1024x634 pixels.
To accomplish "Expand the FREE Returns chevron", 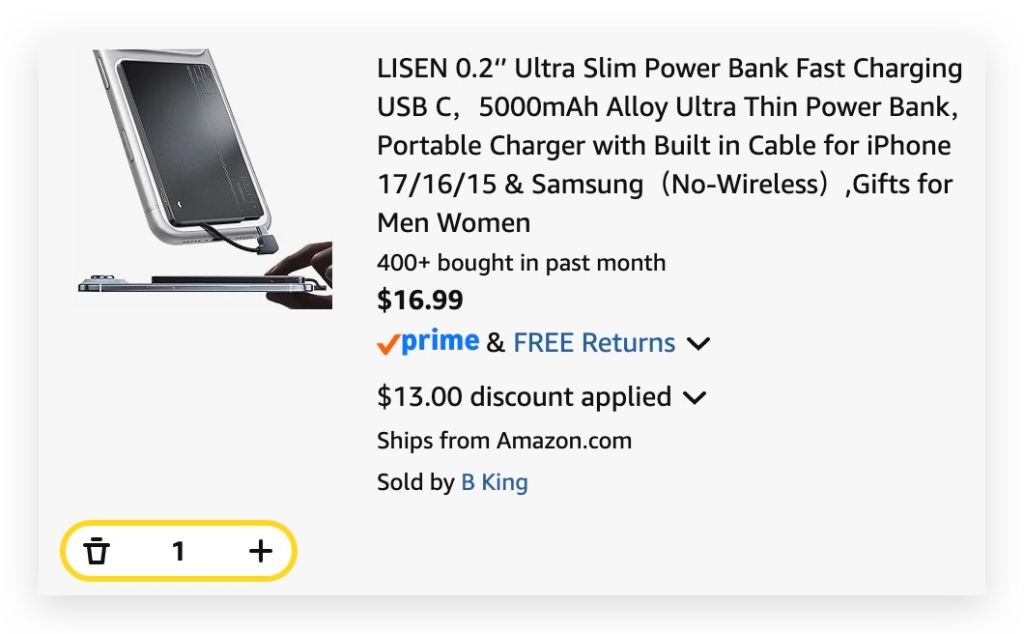I will tap(698, 344).
